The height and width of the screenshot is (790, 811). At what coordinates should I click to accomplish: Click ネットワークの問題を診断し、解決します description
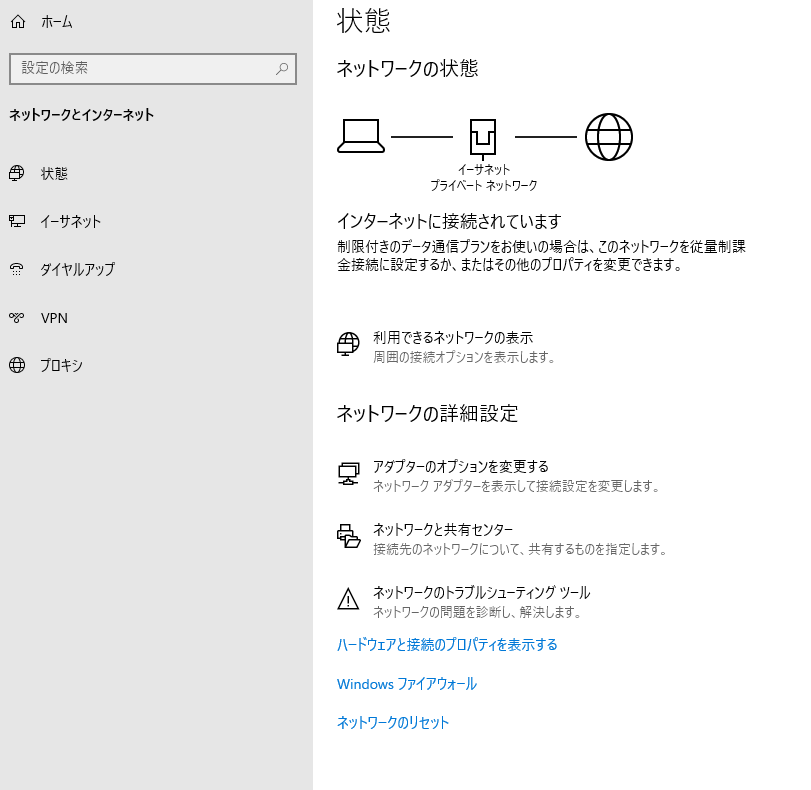(477, 612)
